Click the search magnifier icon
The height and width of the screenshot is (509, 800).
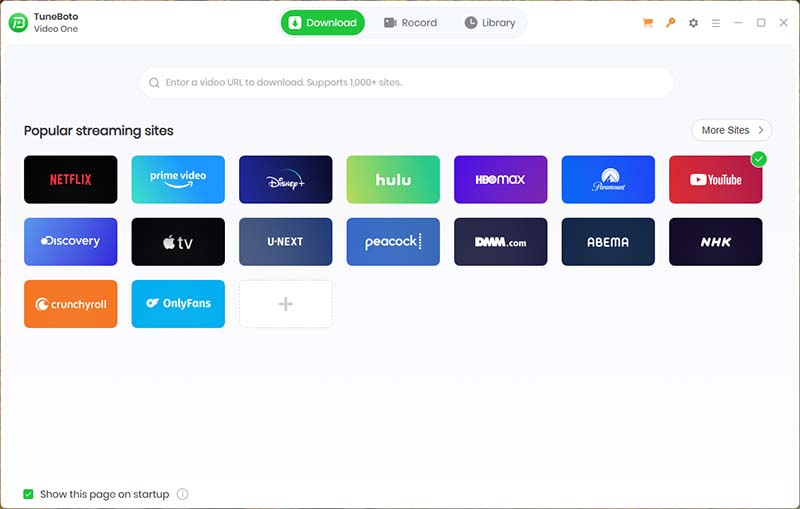pos(154,83)
